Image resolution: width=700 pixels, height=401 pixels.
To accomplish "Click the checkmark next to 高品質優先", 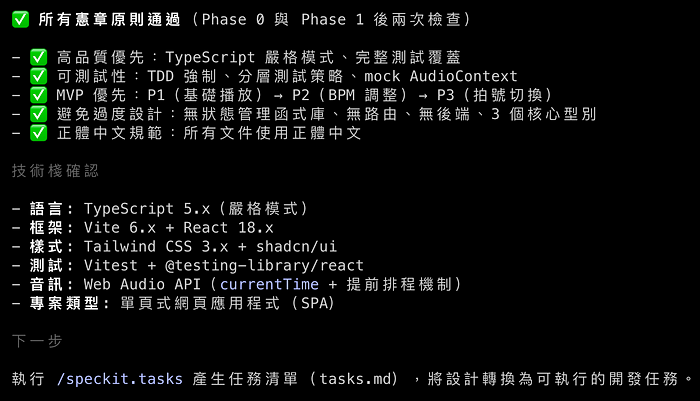I will (x=39, y=57).
